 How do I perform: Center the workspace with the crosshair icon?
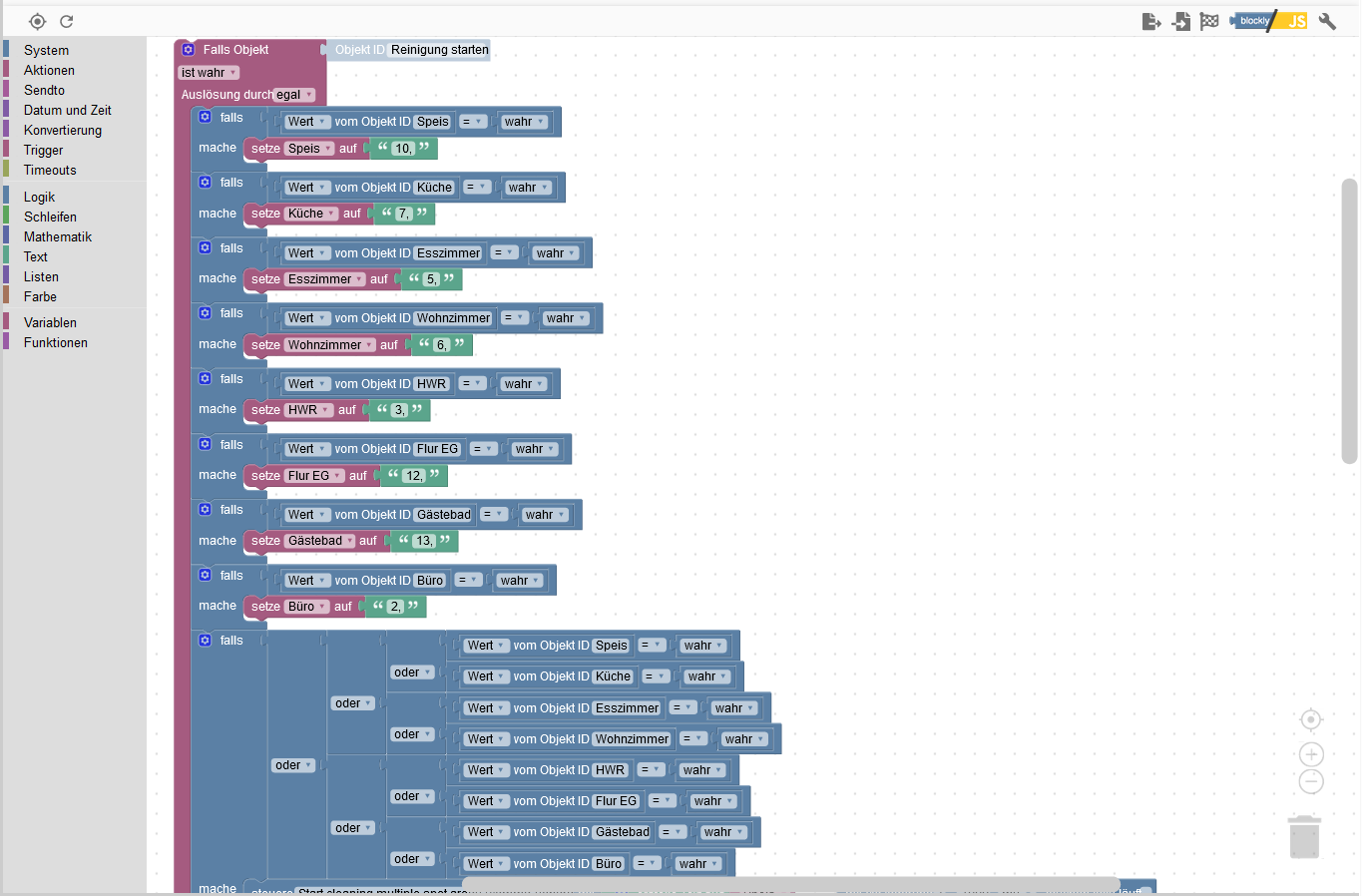[x=1311, y=719]
